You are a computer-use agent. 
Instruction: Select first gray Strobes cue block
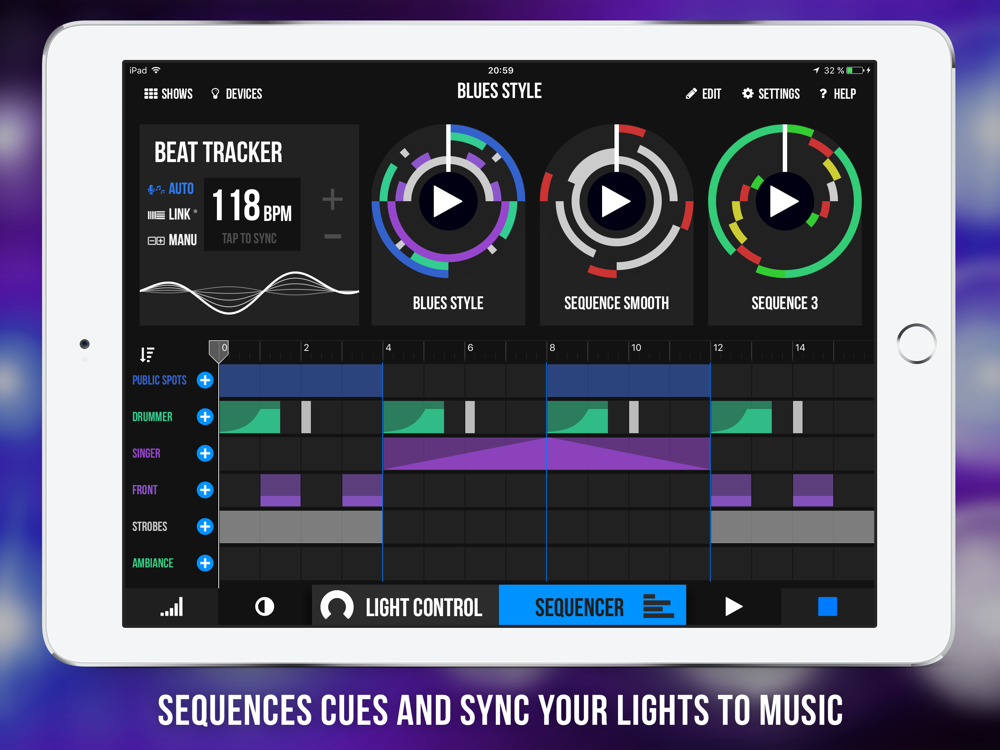pos(301,527)
